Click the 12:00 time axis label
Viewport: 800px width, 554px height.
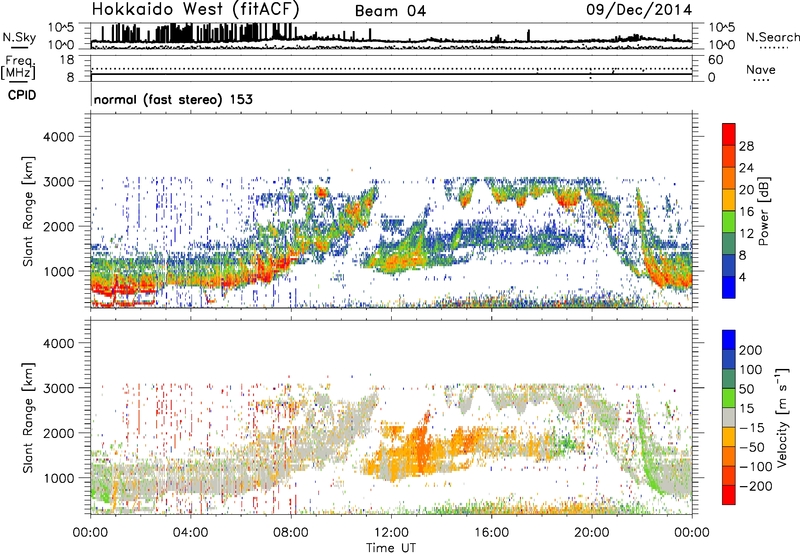pos(391,533)
